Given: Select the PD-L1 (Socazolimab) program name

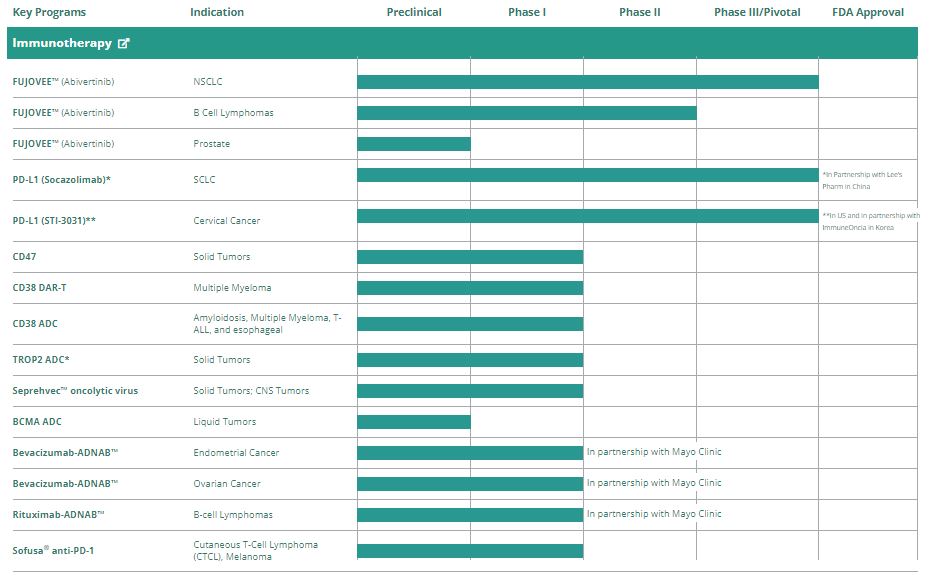Looking at the screenshot, I should 61,180.
